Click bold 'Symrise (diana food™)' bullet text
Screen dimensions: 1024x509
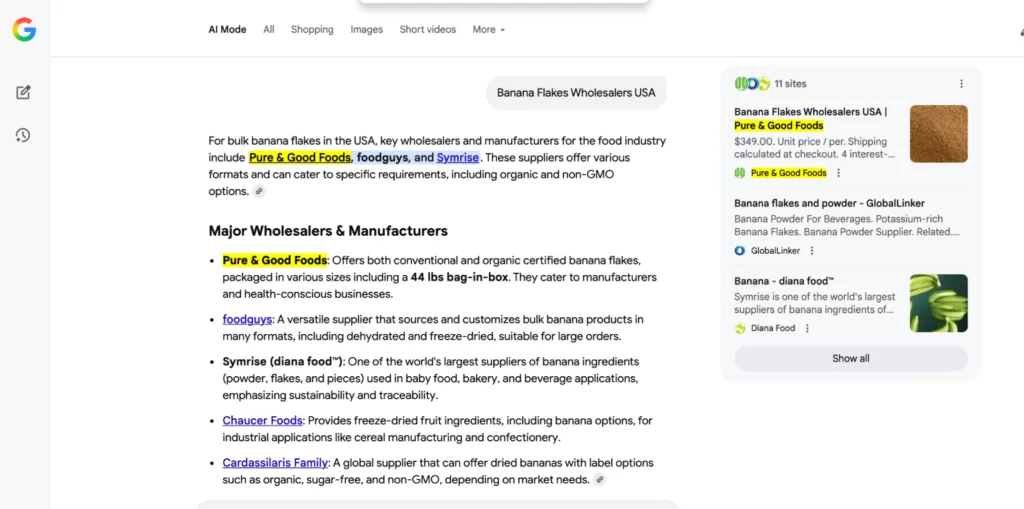pyautogui.click(x=283, y=361)
